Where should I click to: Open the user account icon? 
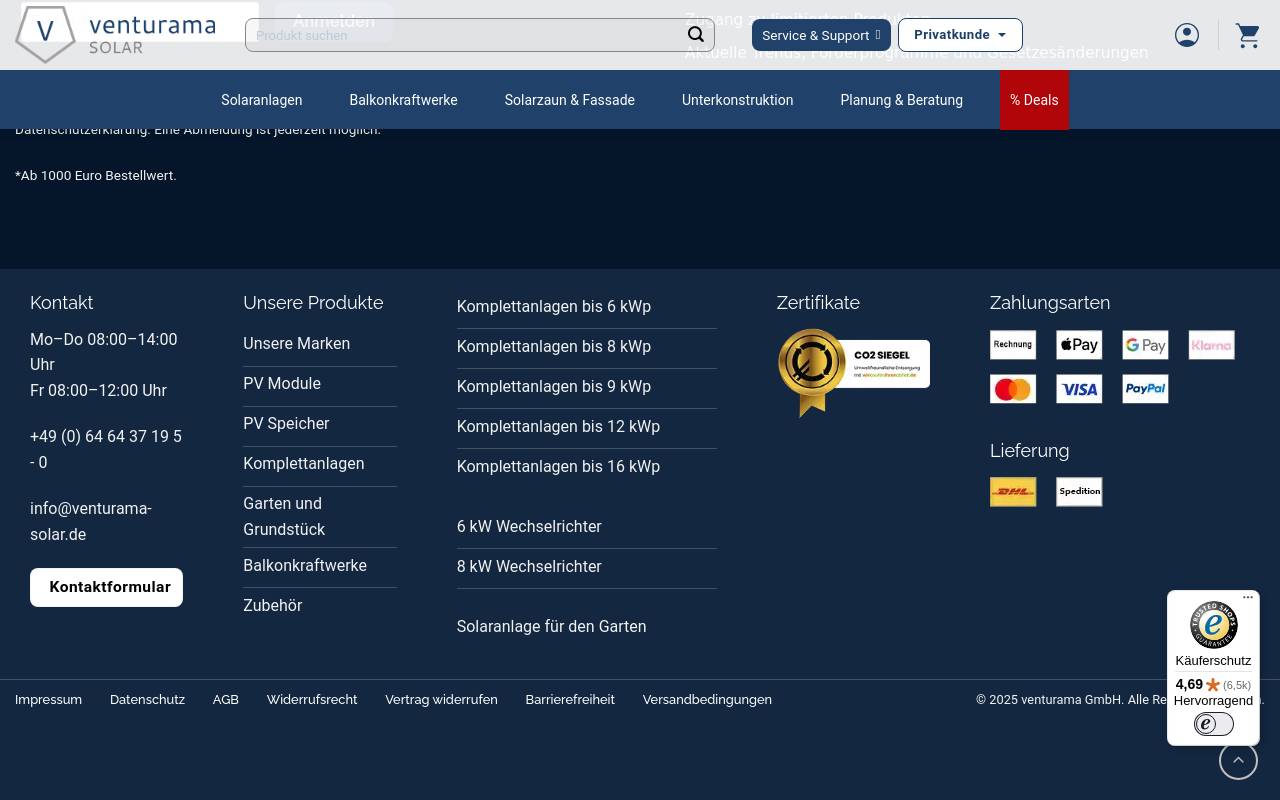click(x=1187, y=35)
